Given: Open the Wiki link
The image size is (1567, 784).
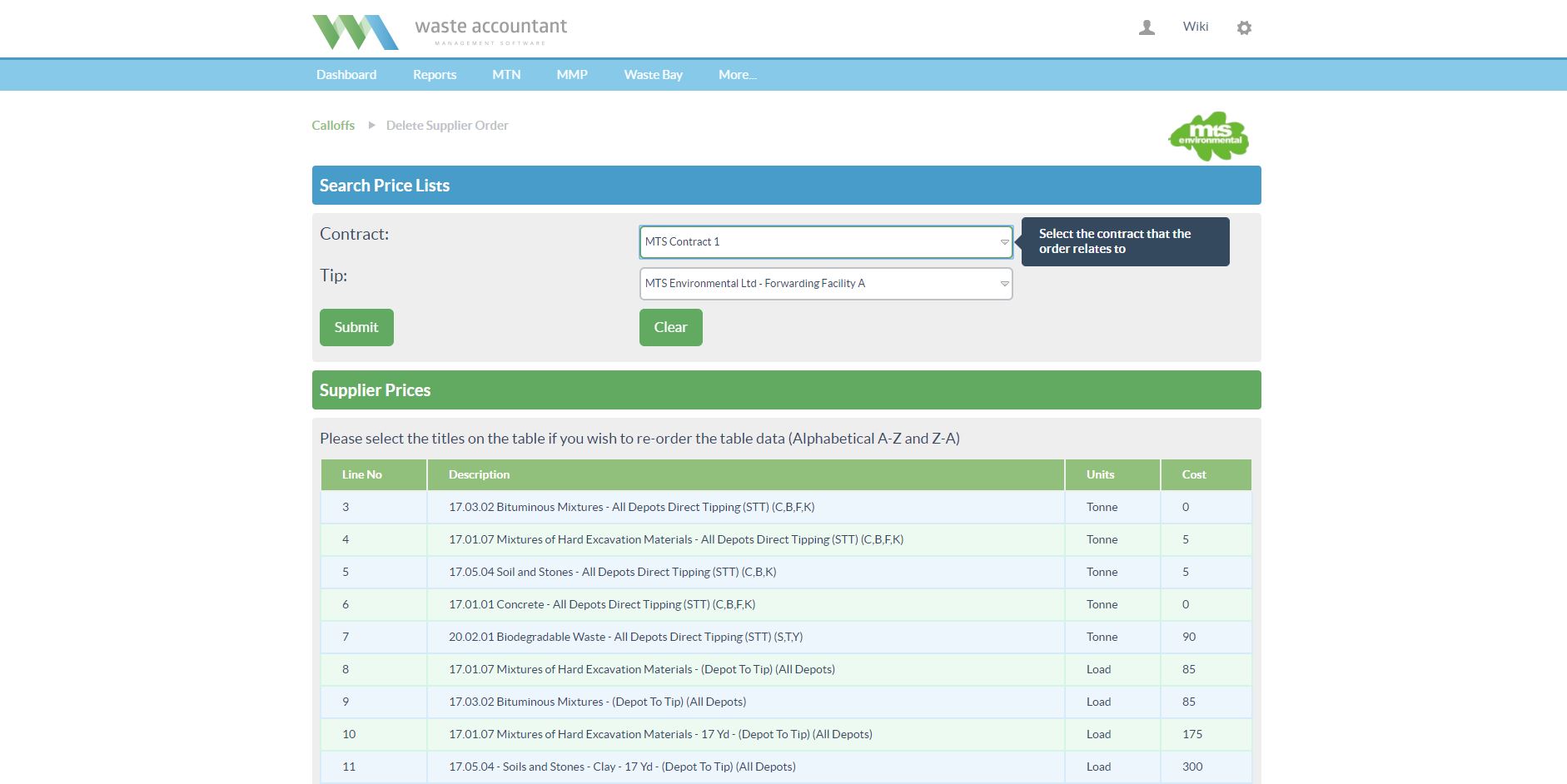Looking at the screenshot, I should [1195, 27].
